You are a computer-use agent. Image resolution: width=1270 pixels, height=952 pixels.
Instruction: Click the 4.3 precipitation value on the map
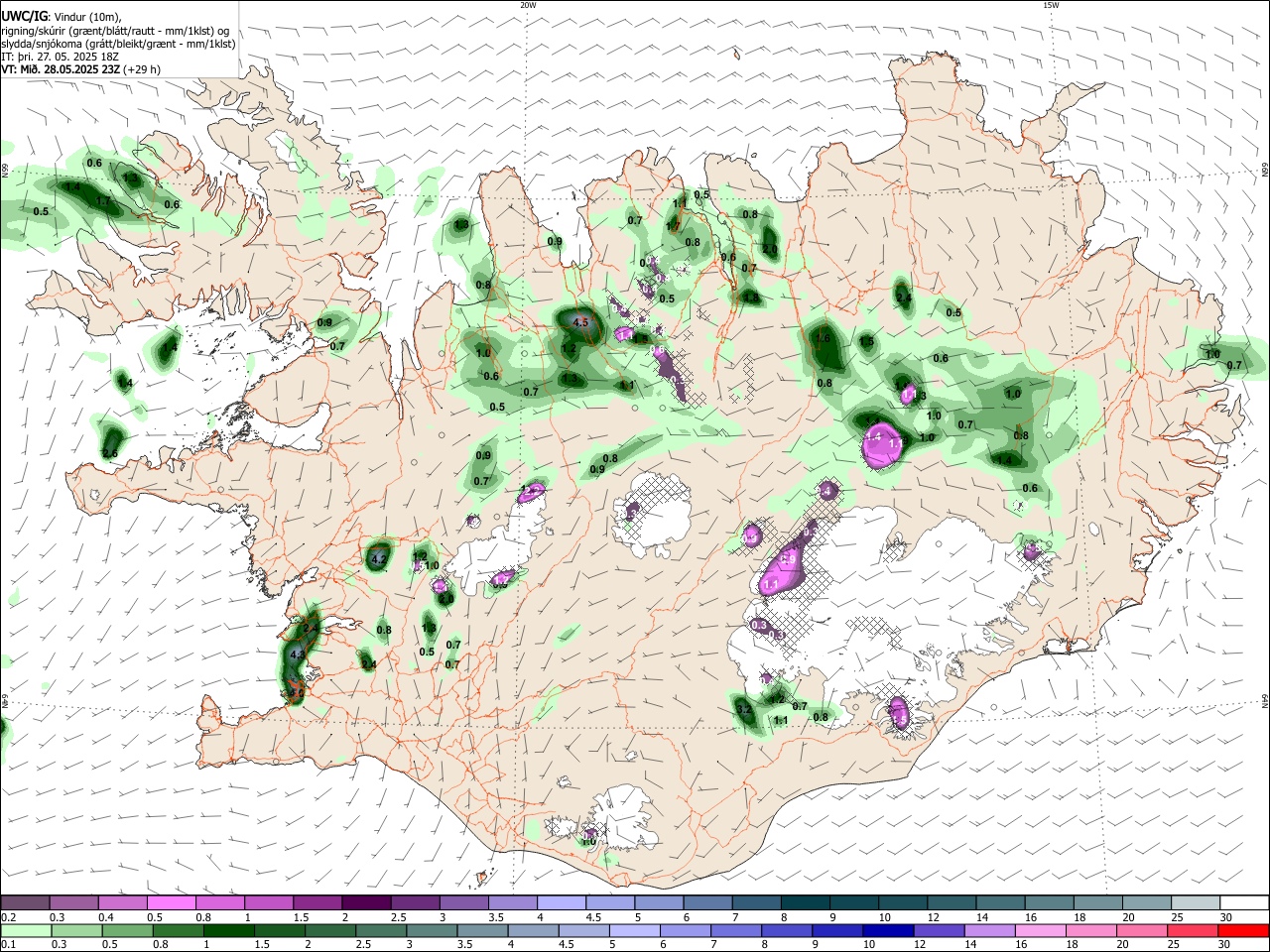click(297, 654)
